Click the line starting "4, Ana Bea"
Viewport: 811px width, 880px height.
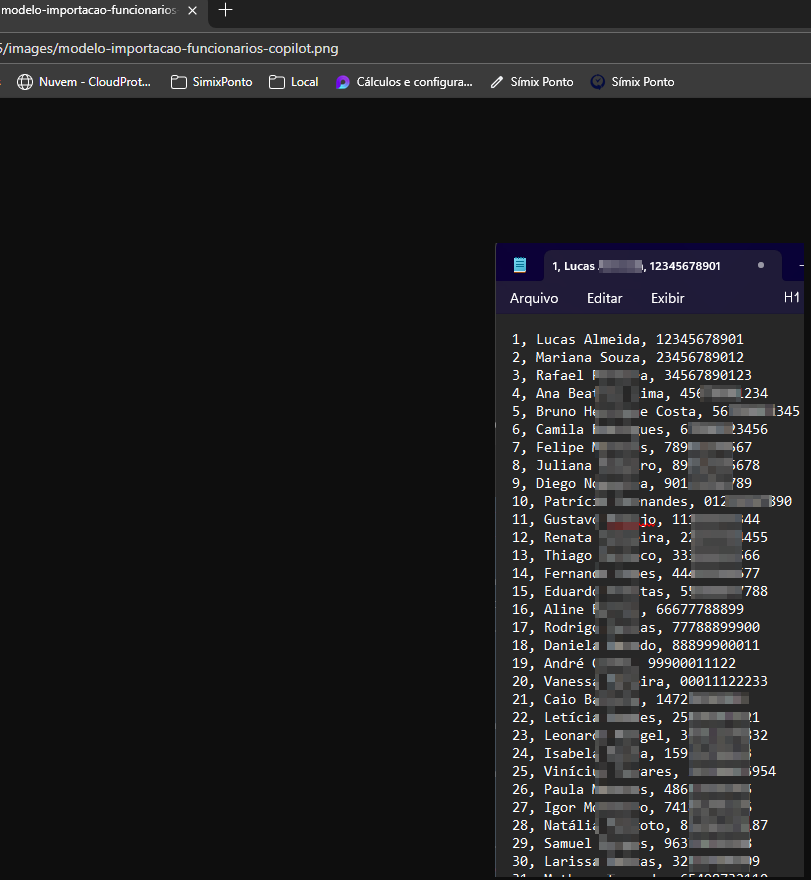click(x=640, y=393)
